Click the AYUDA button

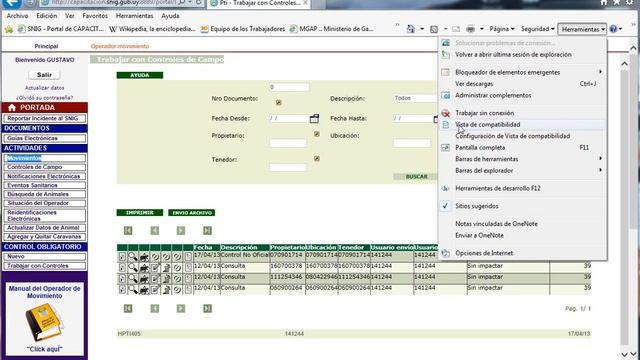pyautogui.click(x=140, y=75)
